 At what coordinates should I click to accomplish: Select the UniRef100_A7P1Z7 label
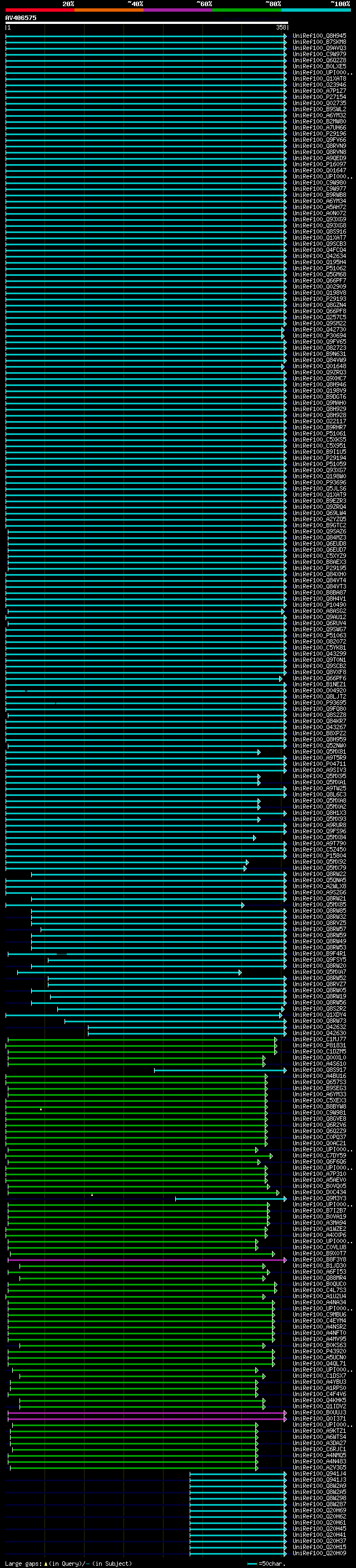pos(319,91)
